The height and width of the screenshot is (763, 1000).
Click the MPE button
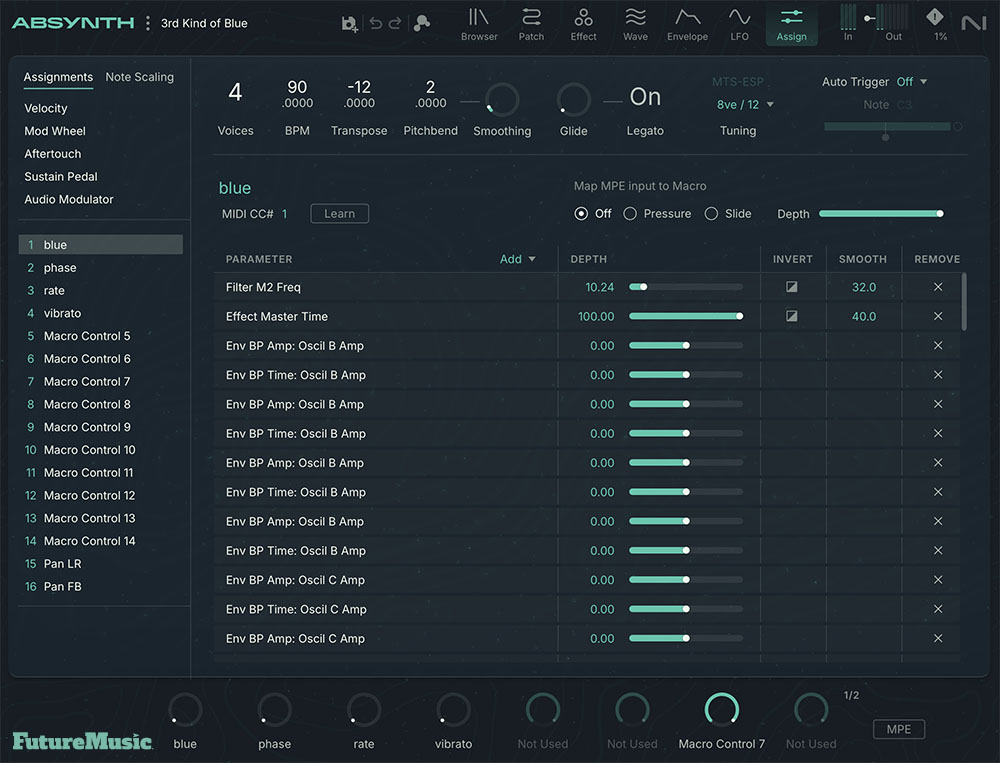click(899, 729)
